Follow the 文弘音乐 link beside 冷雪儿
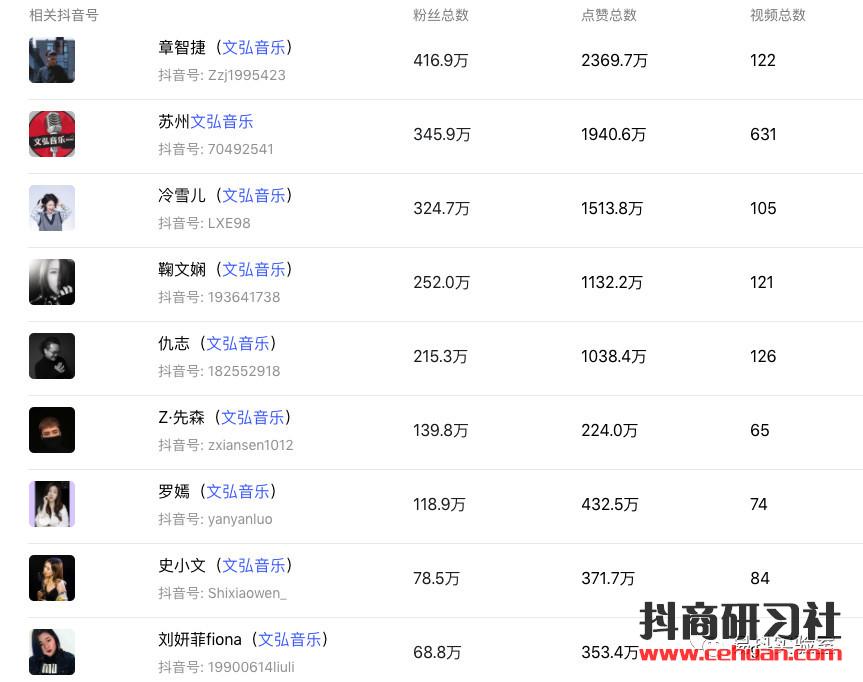Image resolution: width=863 pixels, height=682 pixels. (x=253, y=196)
